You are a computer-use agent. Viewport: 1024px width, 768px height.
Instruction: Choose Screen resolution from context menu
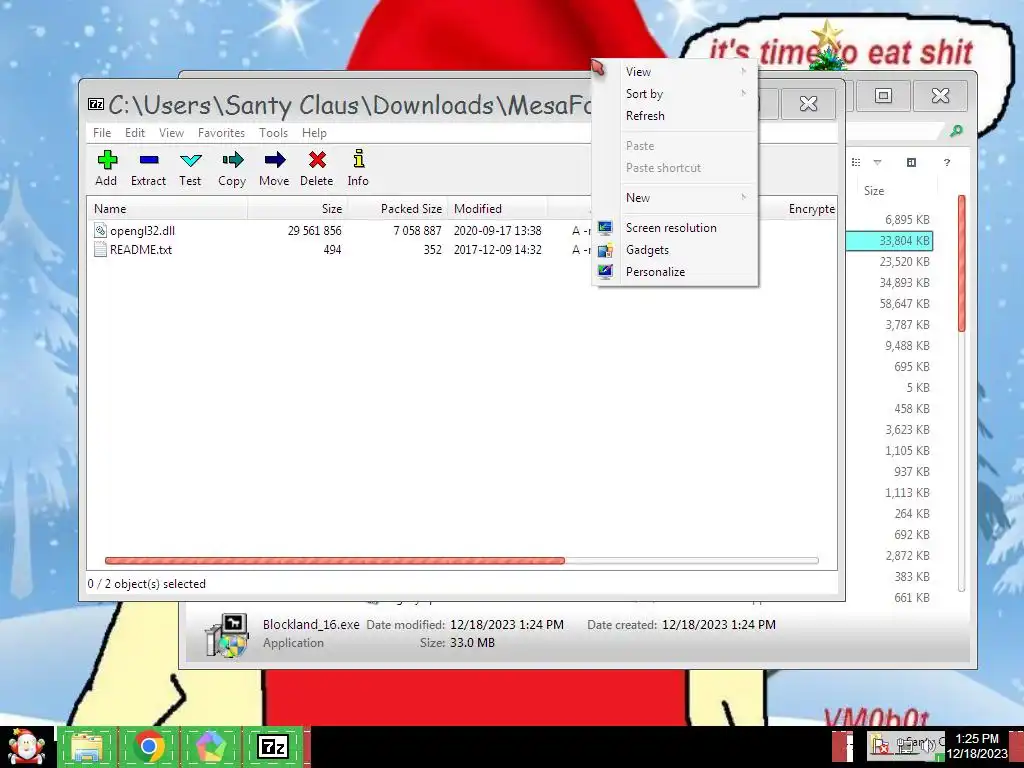(x=675, y=228)
